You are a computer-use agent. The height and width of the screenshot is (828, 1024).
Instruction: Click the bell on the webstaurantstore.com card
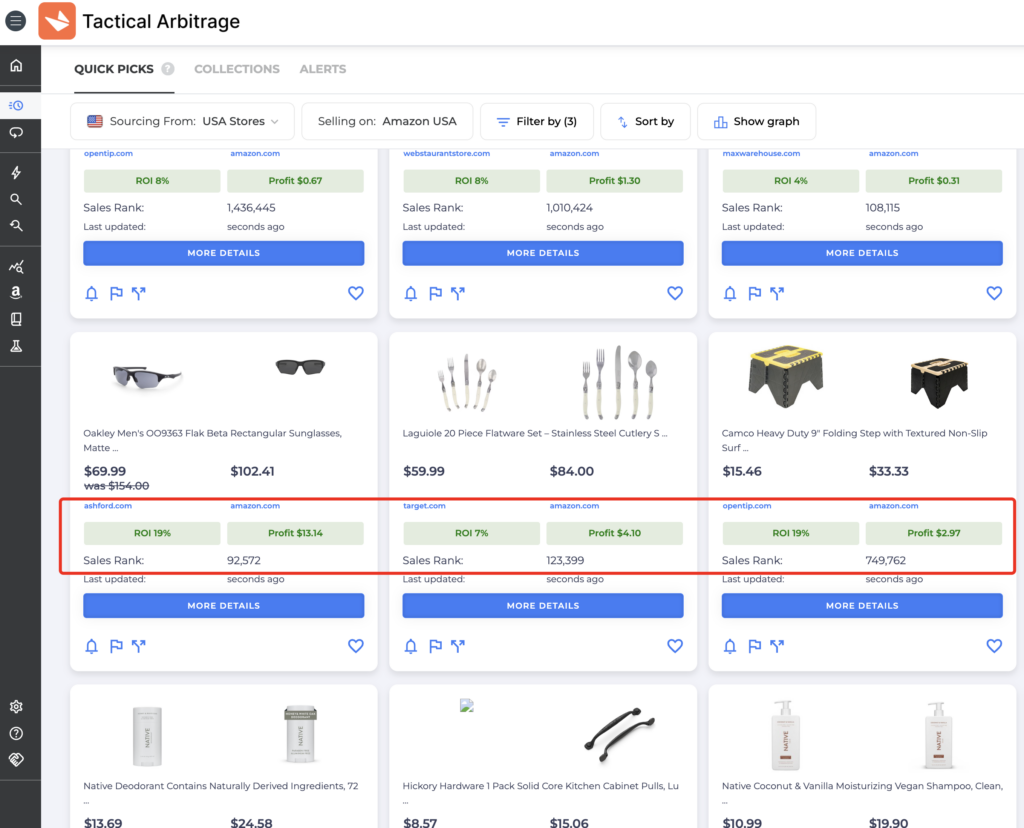coord(411,294)
